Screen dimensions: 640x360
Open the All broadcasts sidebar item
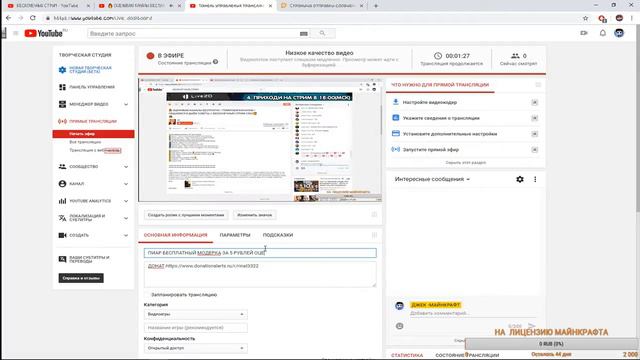[85, 142]
